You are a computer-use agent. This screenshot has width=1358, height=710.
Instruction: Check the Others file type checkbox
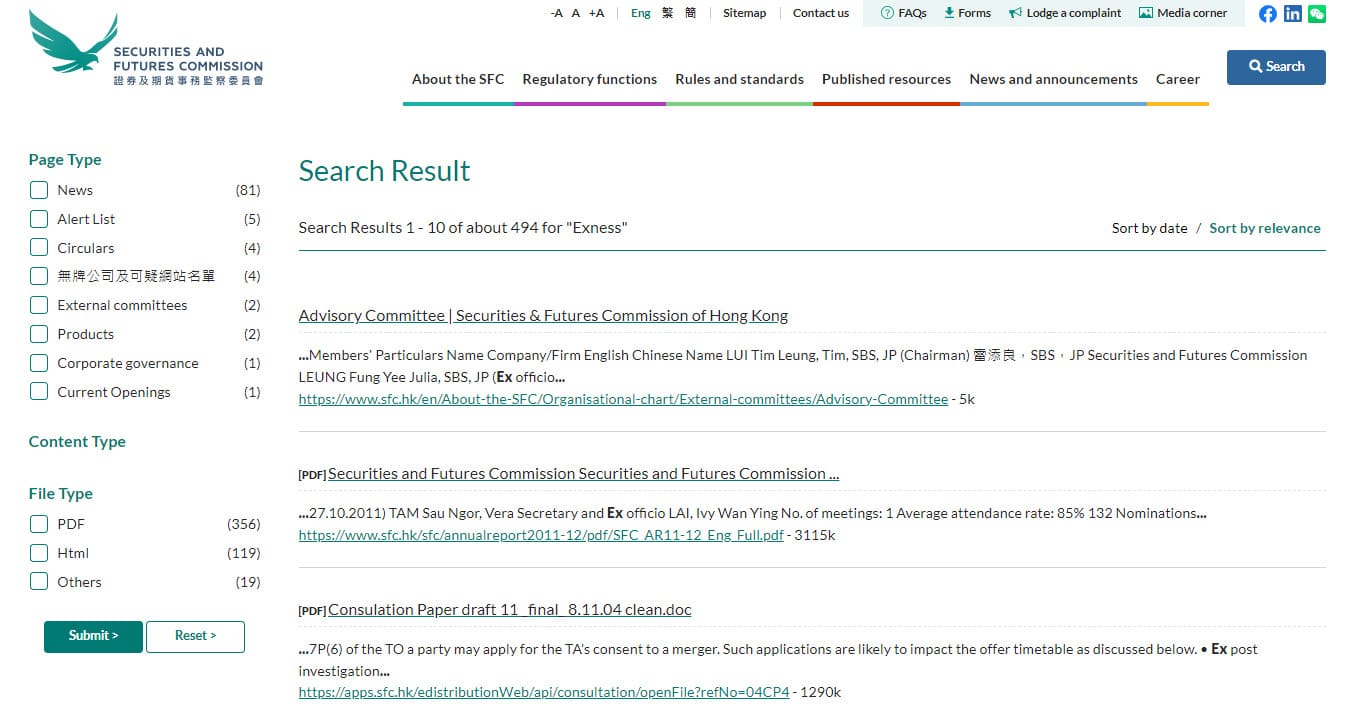(39, 582)
